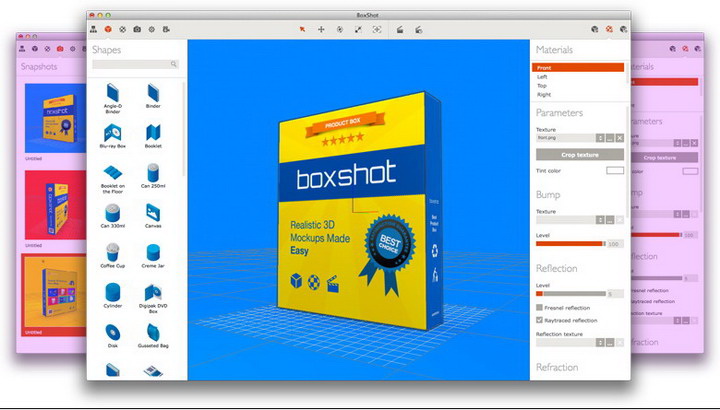The image size is (720, 410).
Task: Browse for Reflection texture with ellipsis button
Action: coord(610,343)
